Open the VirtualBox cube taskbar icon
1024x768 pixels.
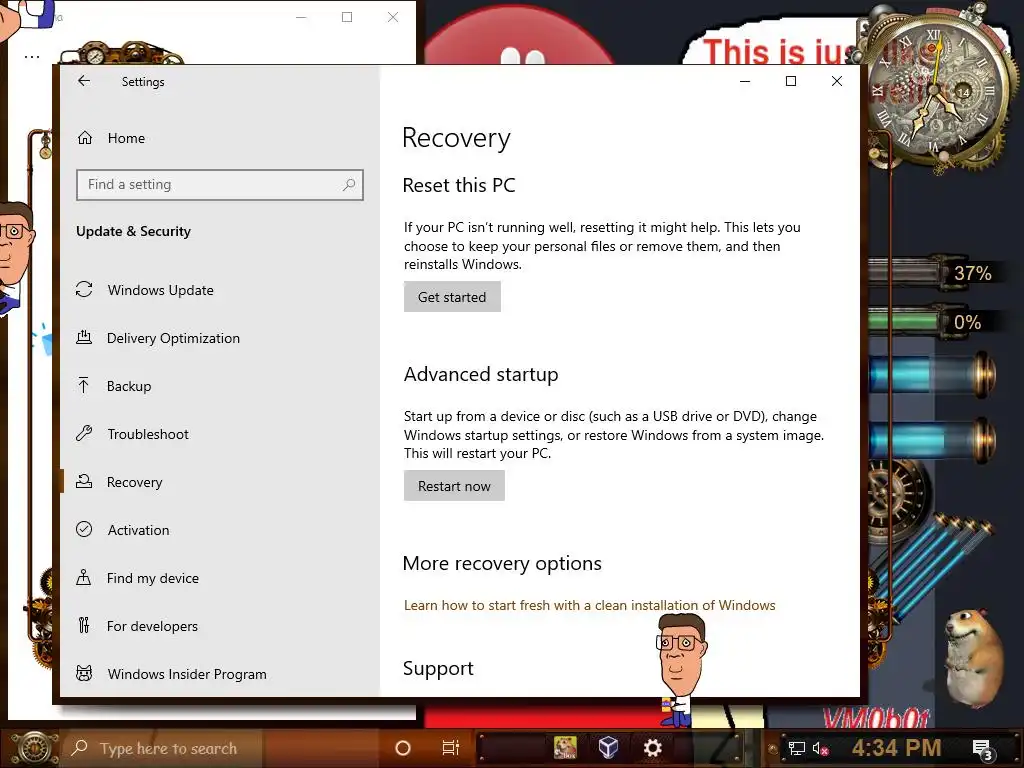(x=609, y=747)
